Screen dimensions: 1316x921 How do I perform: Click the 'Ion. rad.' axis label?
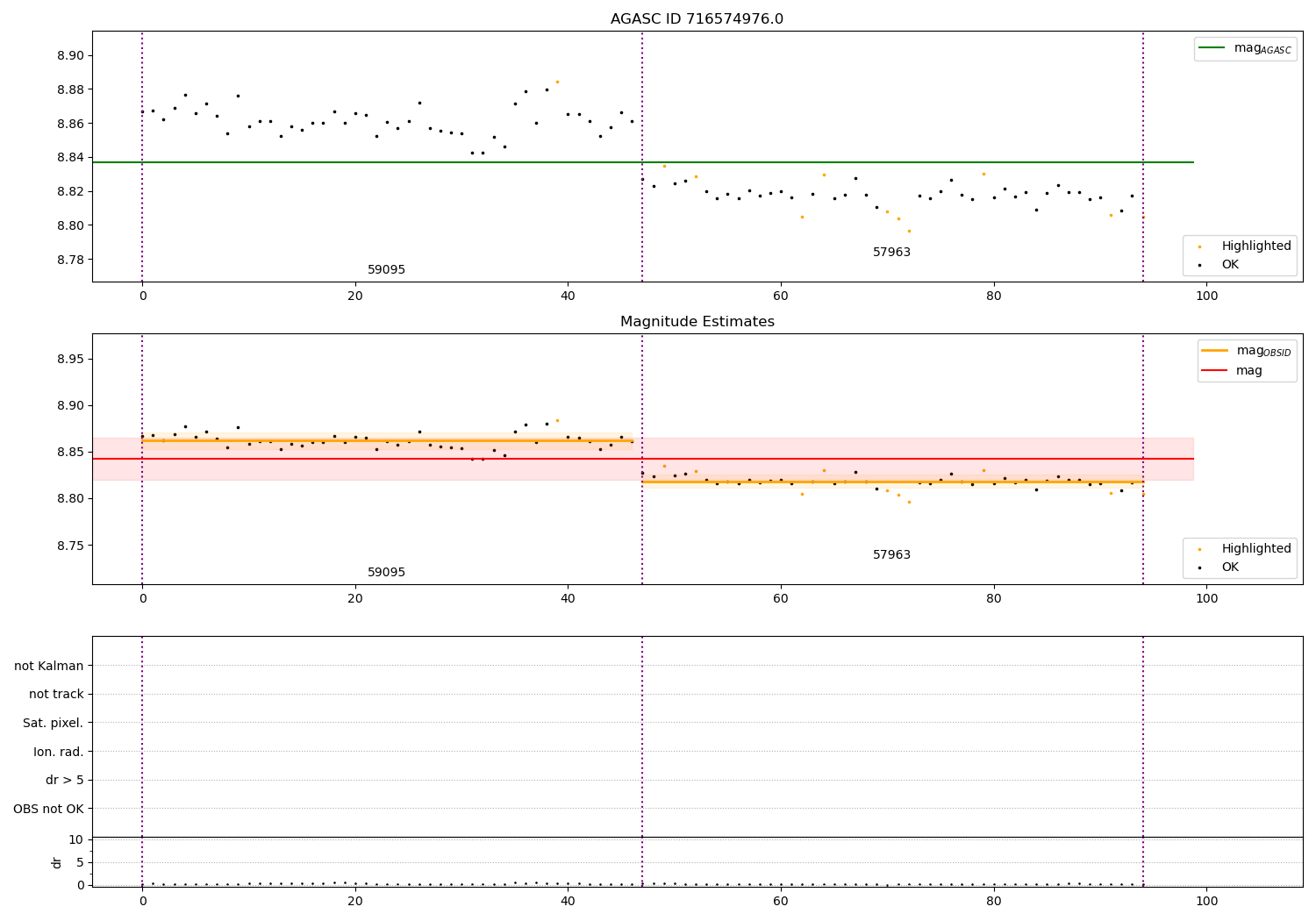[59, 752]
